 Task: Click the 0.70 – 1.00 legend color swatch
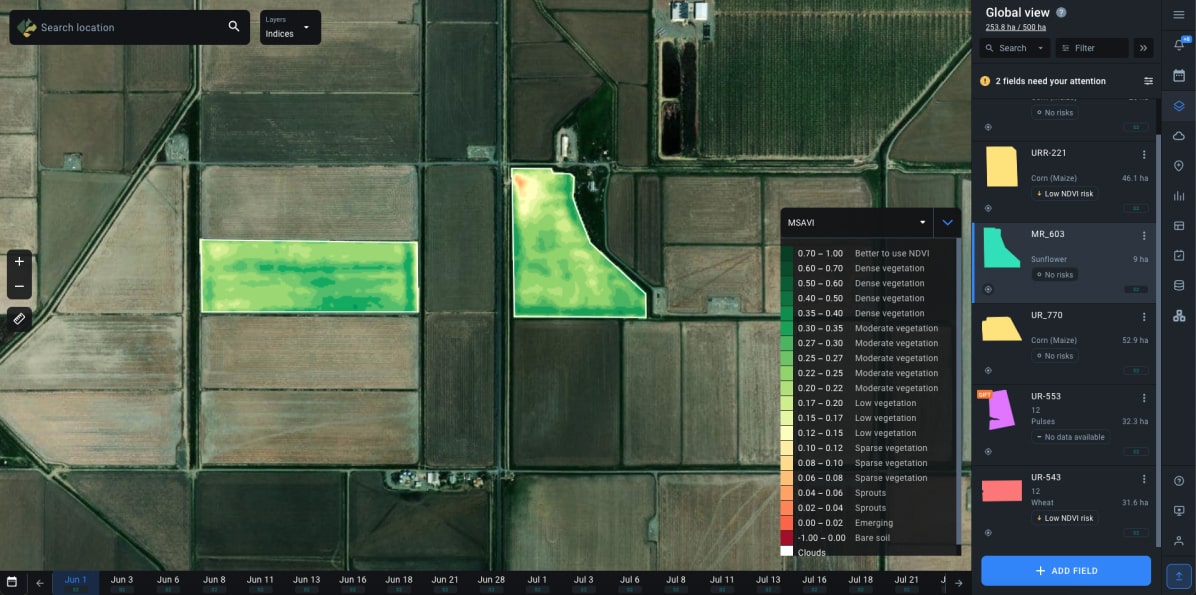786,253
